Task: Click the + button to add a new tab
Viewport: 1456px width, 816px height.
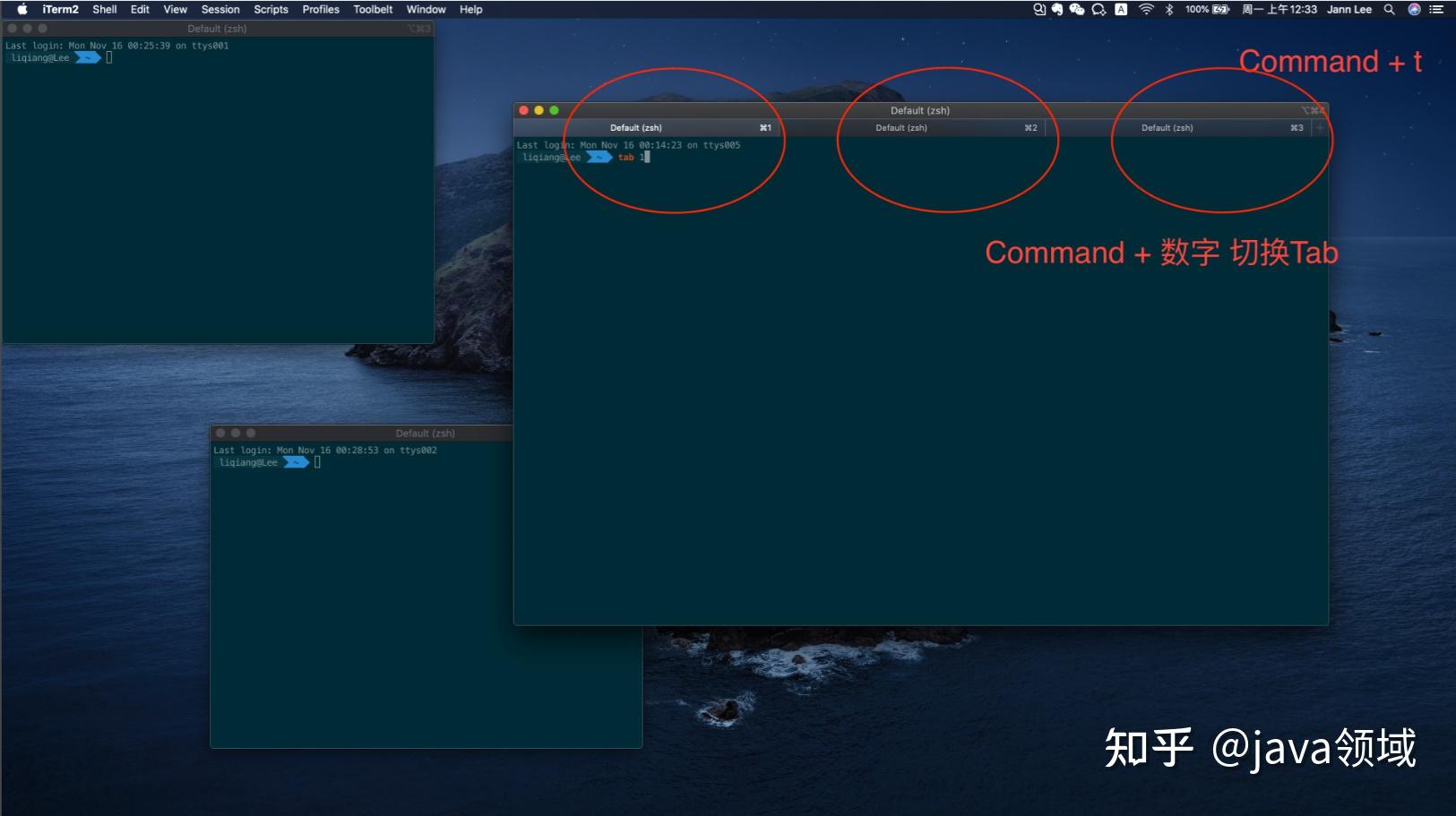Action: point(1321,127)
